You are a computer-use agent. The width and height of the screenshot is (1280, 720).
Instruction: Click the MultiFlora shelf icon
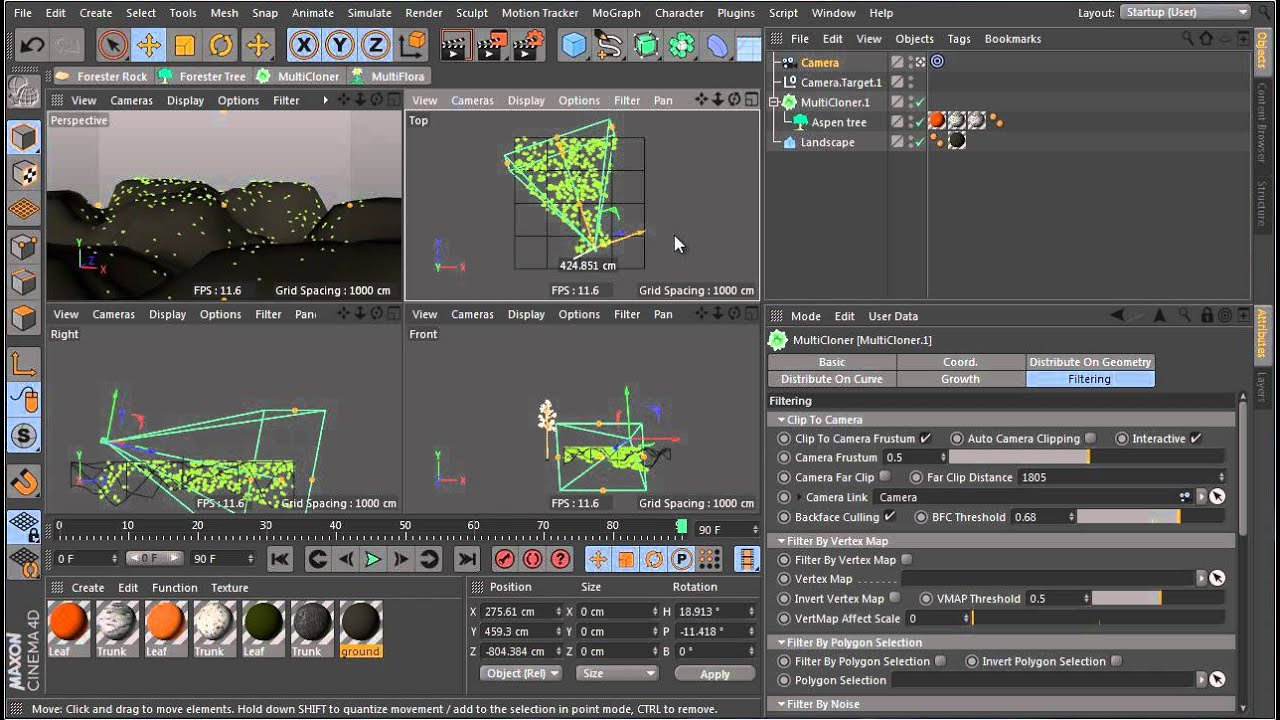tap(387, 76)
